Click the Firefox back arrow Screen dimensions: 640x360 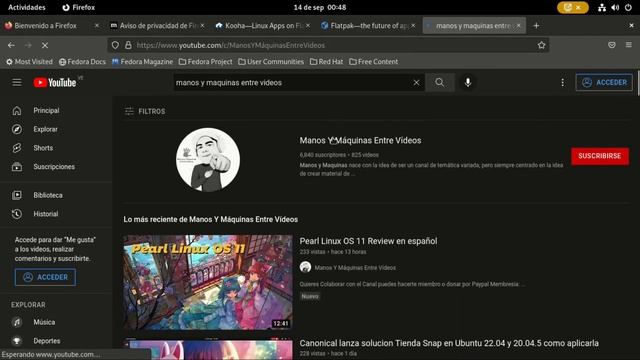[x=11, y=45]
